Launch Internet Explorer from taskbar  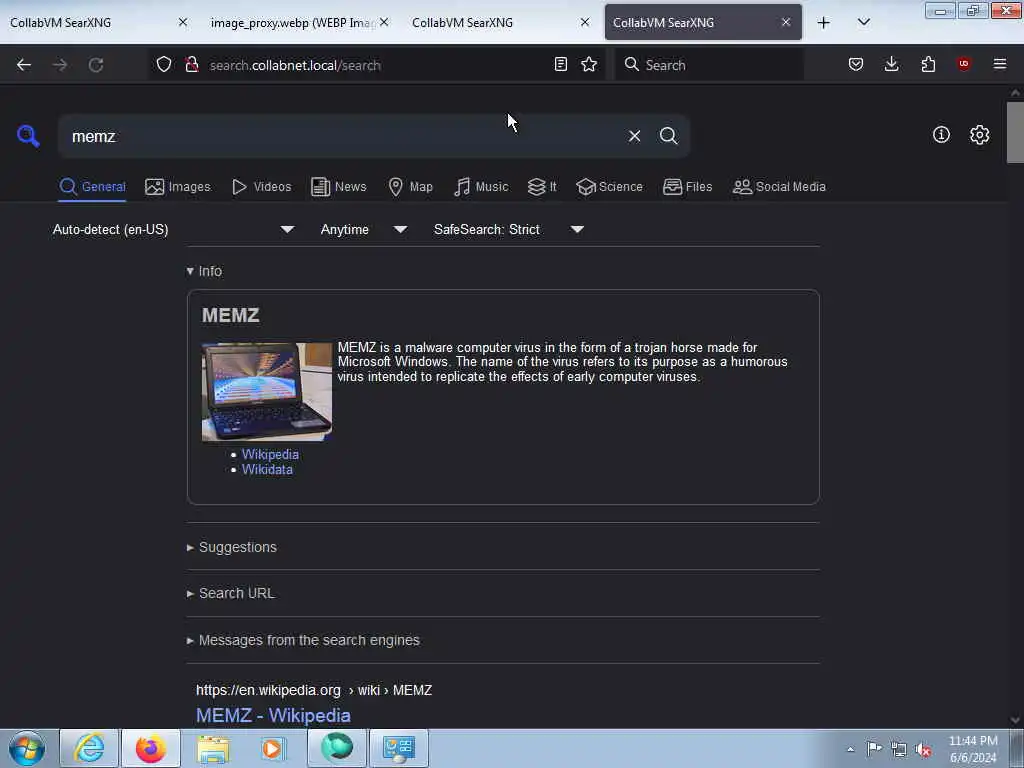pyautogui.click(x=89, y=748)
